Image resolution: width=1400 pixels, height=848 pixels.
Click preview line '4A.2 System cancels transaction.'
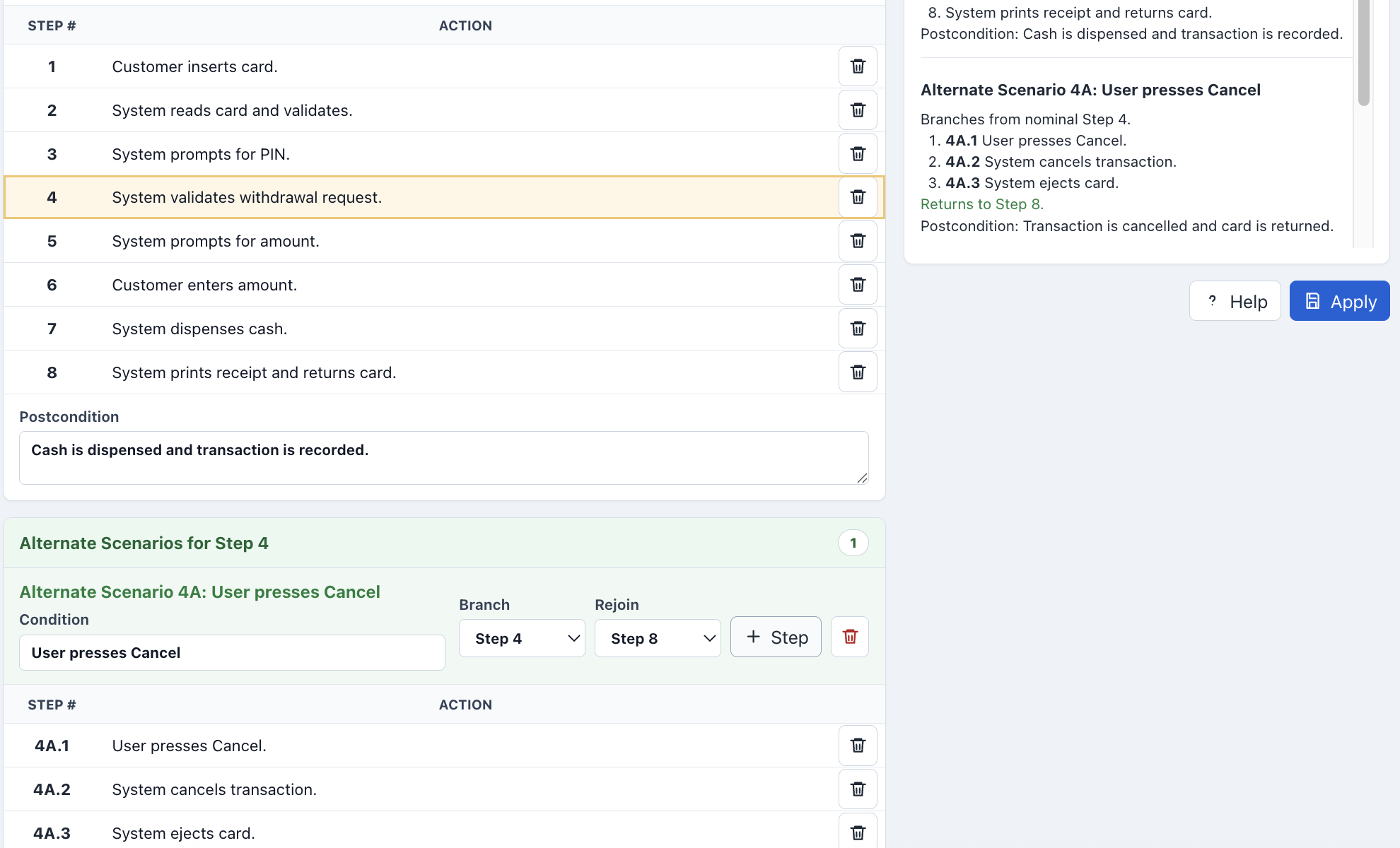click(x=1061, y=162)
